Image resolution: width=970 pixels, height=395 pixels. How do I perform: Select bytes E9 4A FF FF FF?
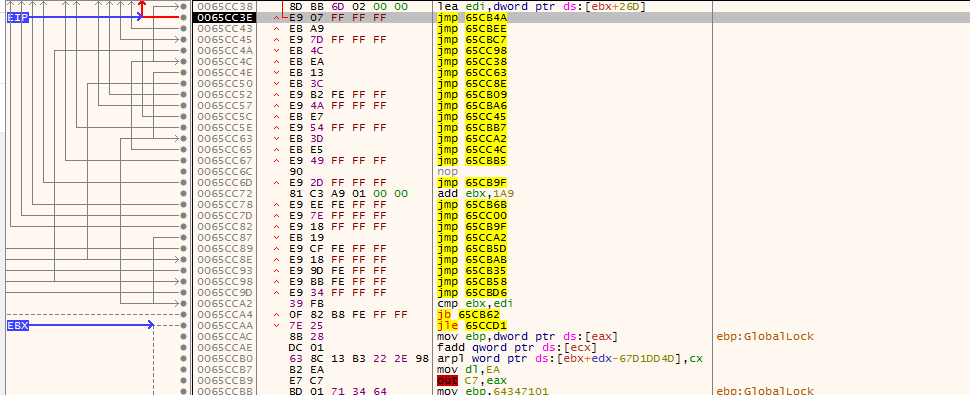coord(338,106)
